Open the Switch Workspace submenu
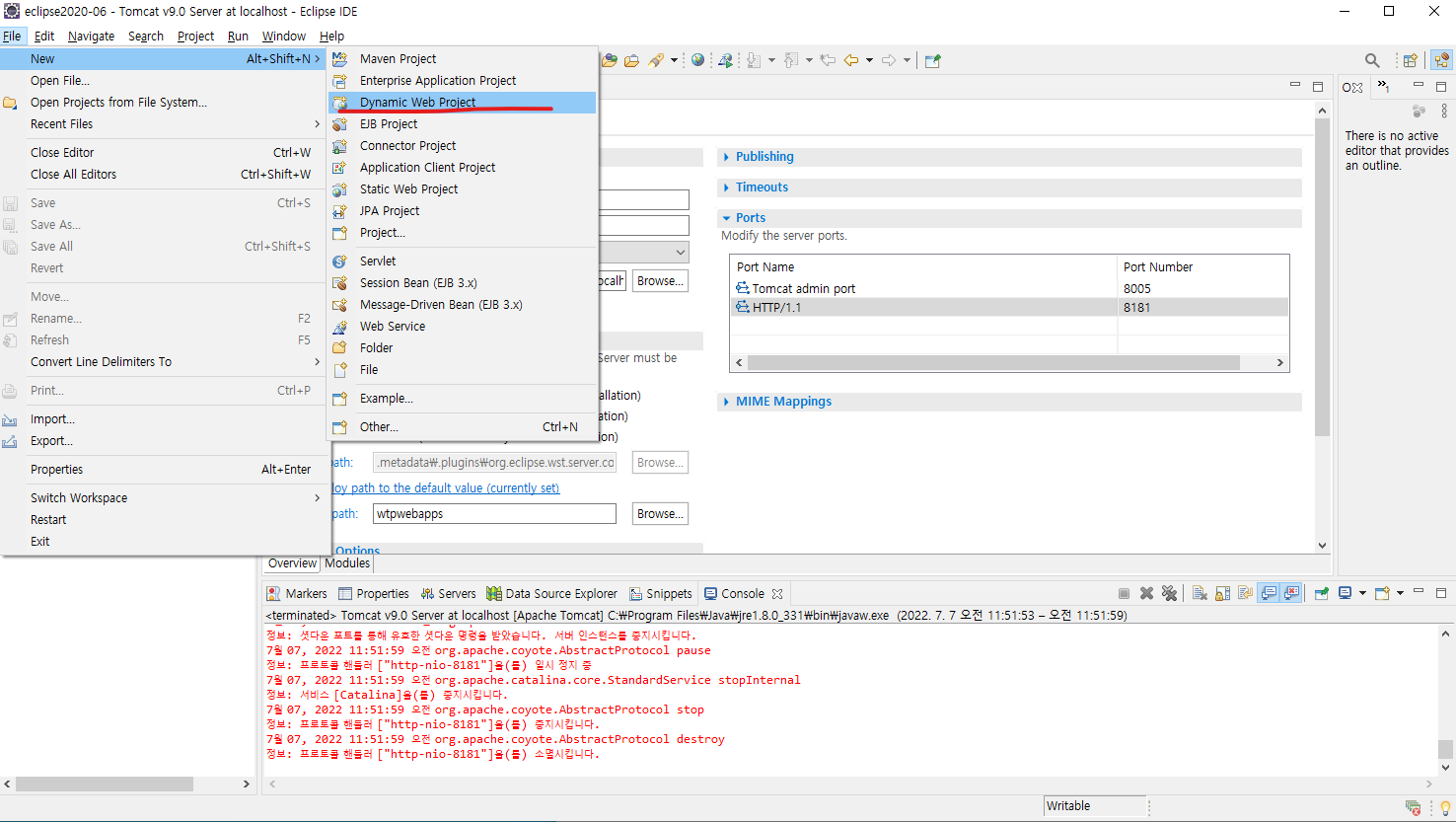Image resolution: width=1456 pixels, height=822 pixels. point(163,498)
